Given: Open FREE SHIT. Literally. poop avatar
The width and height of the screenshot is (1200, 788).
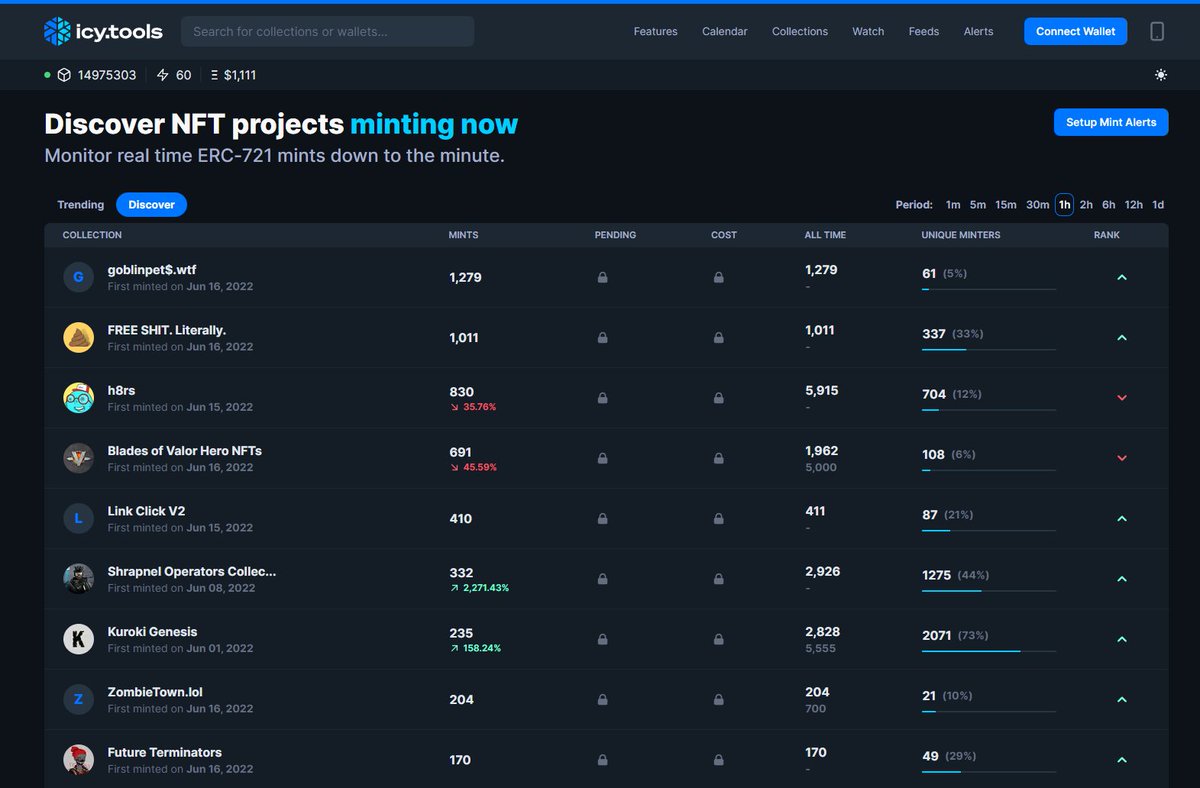Looking at the screenshot, I should (x=79, y=338).
